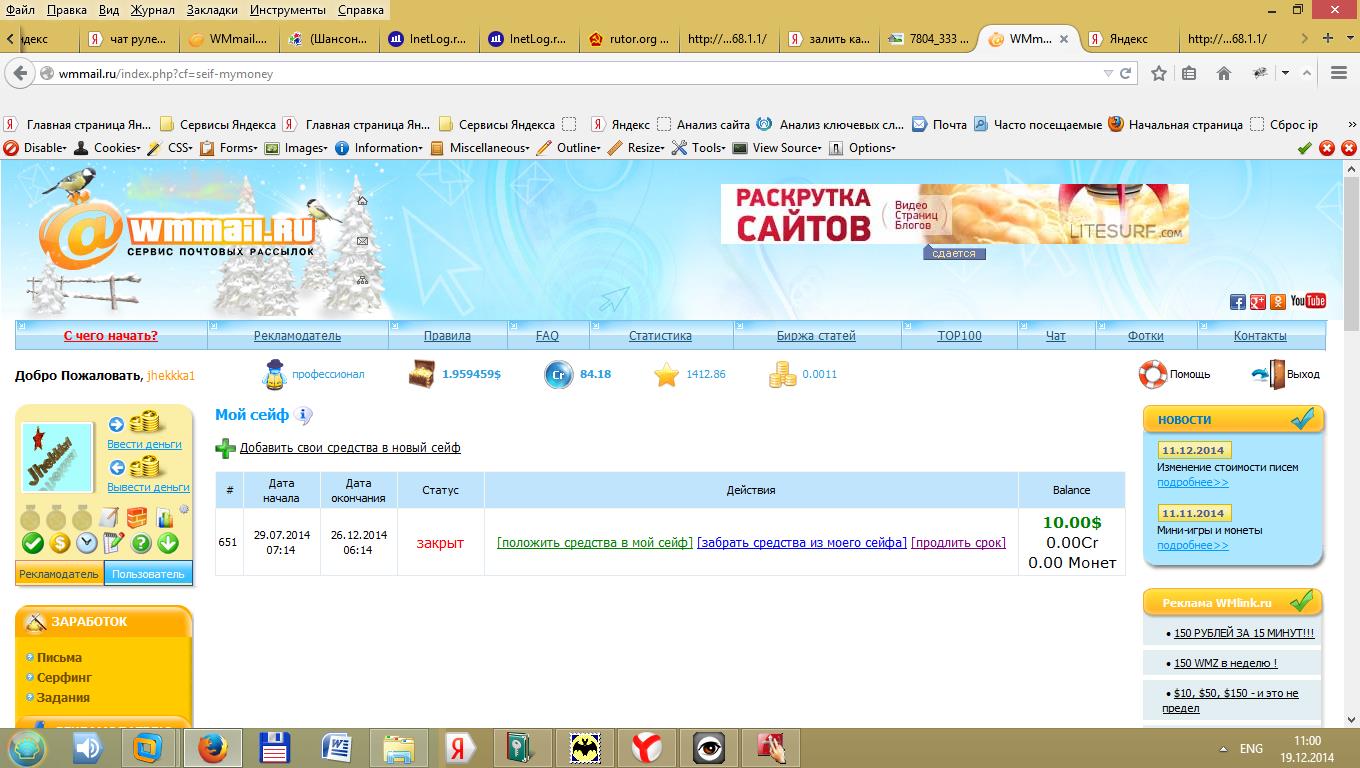The width and height of the screenshot is (1360, 768).
Task: Open the Ввести деньги link
Action: click(145, 444)
